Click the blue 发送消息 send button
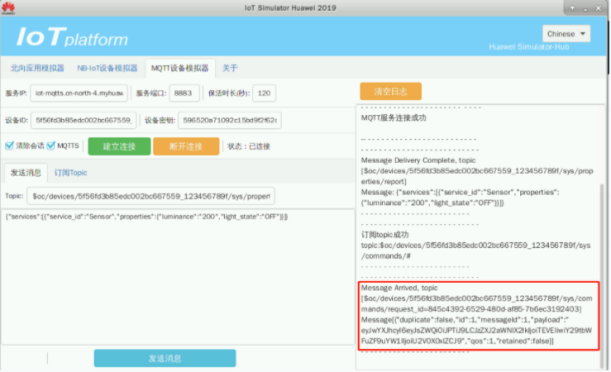 [165, 358]
